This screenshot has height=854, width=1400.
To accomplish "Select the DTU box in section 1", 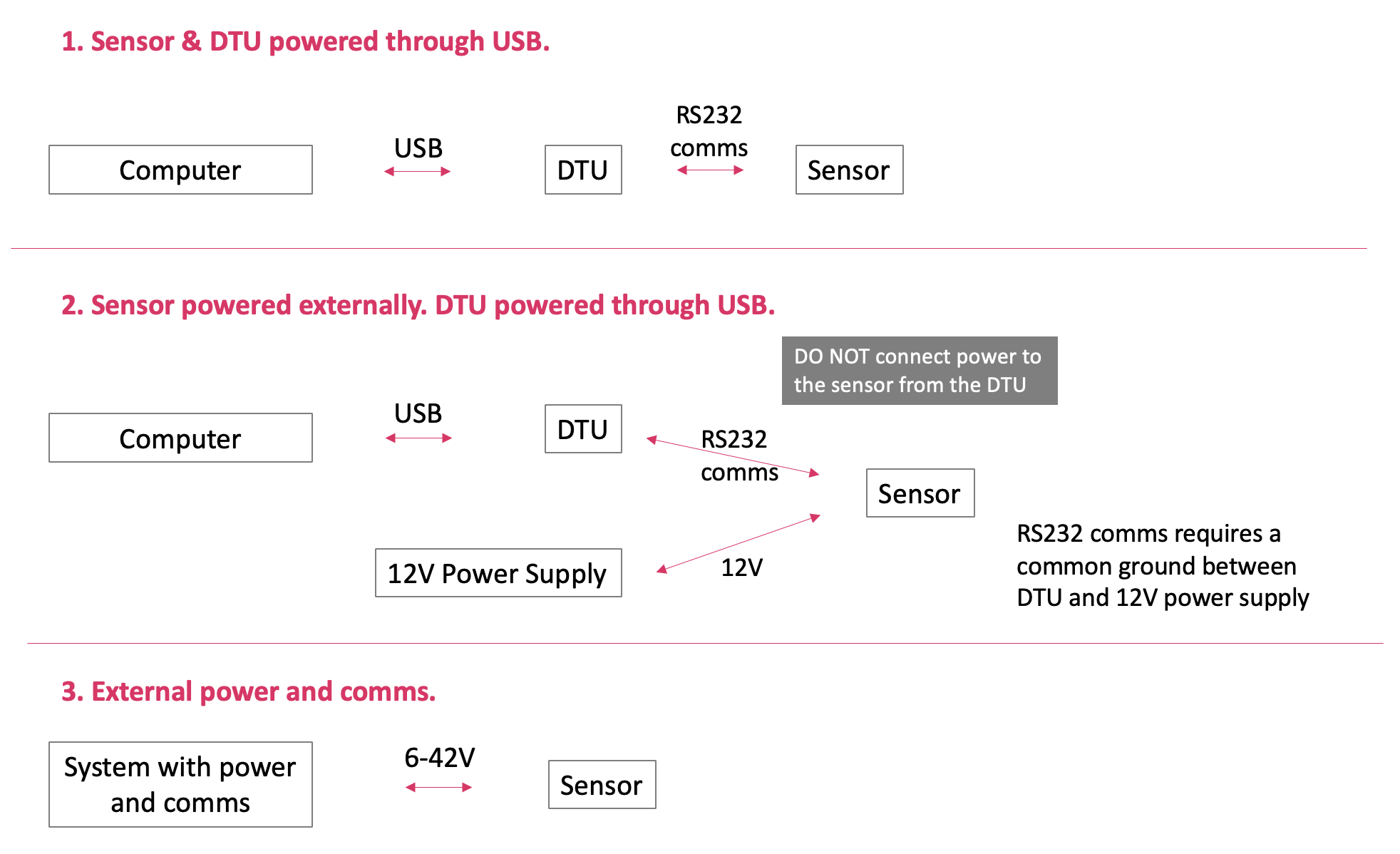I will pyautogui.click(x=582, y=170).
